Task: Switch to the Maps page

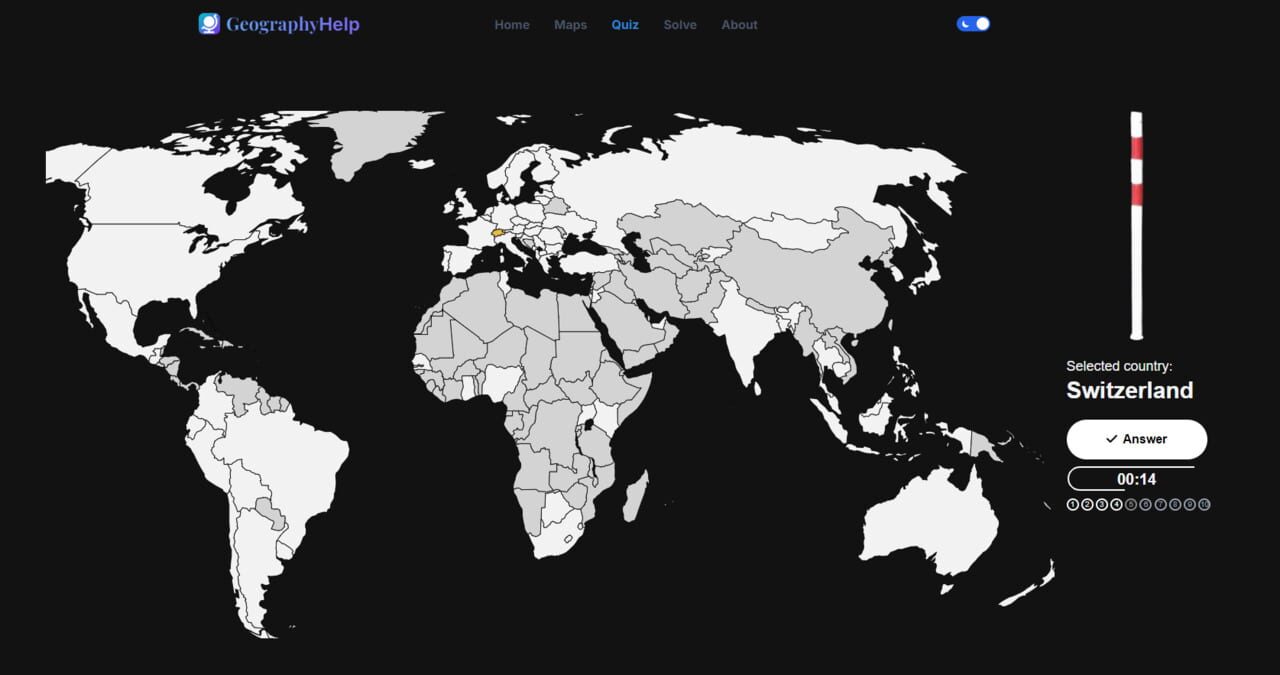Action: 570,25
